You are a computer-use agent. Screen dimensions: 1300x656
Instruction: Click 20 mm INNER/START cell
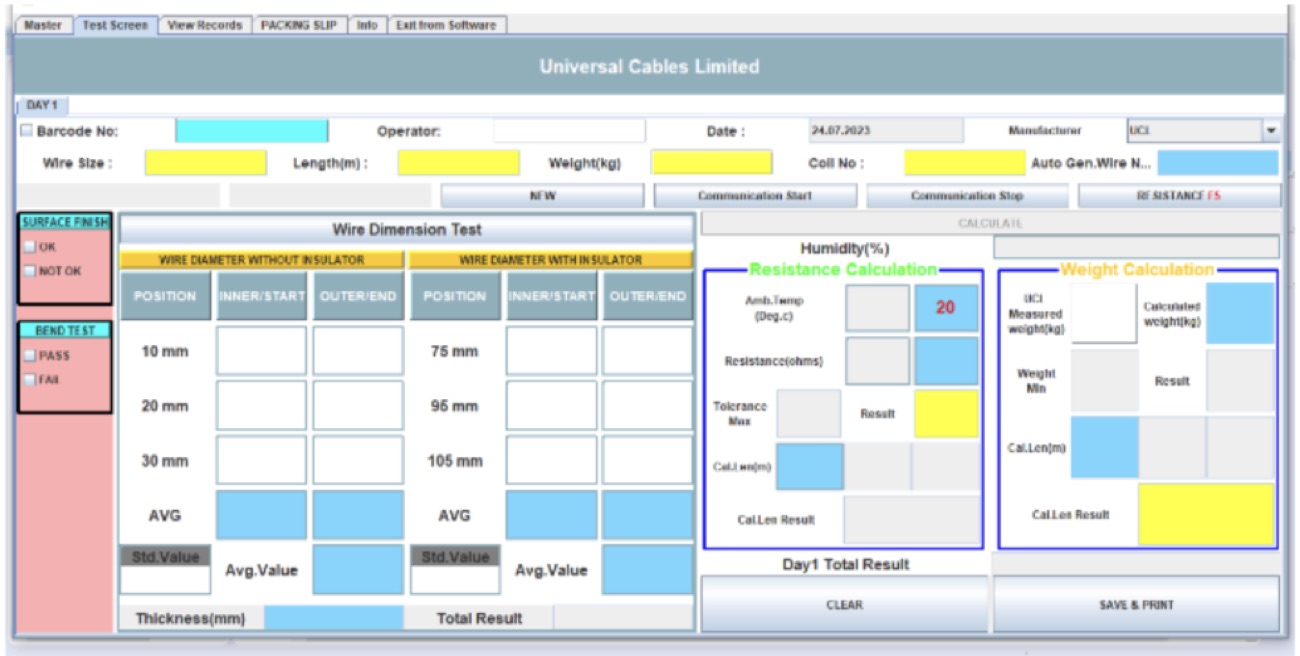261,407
